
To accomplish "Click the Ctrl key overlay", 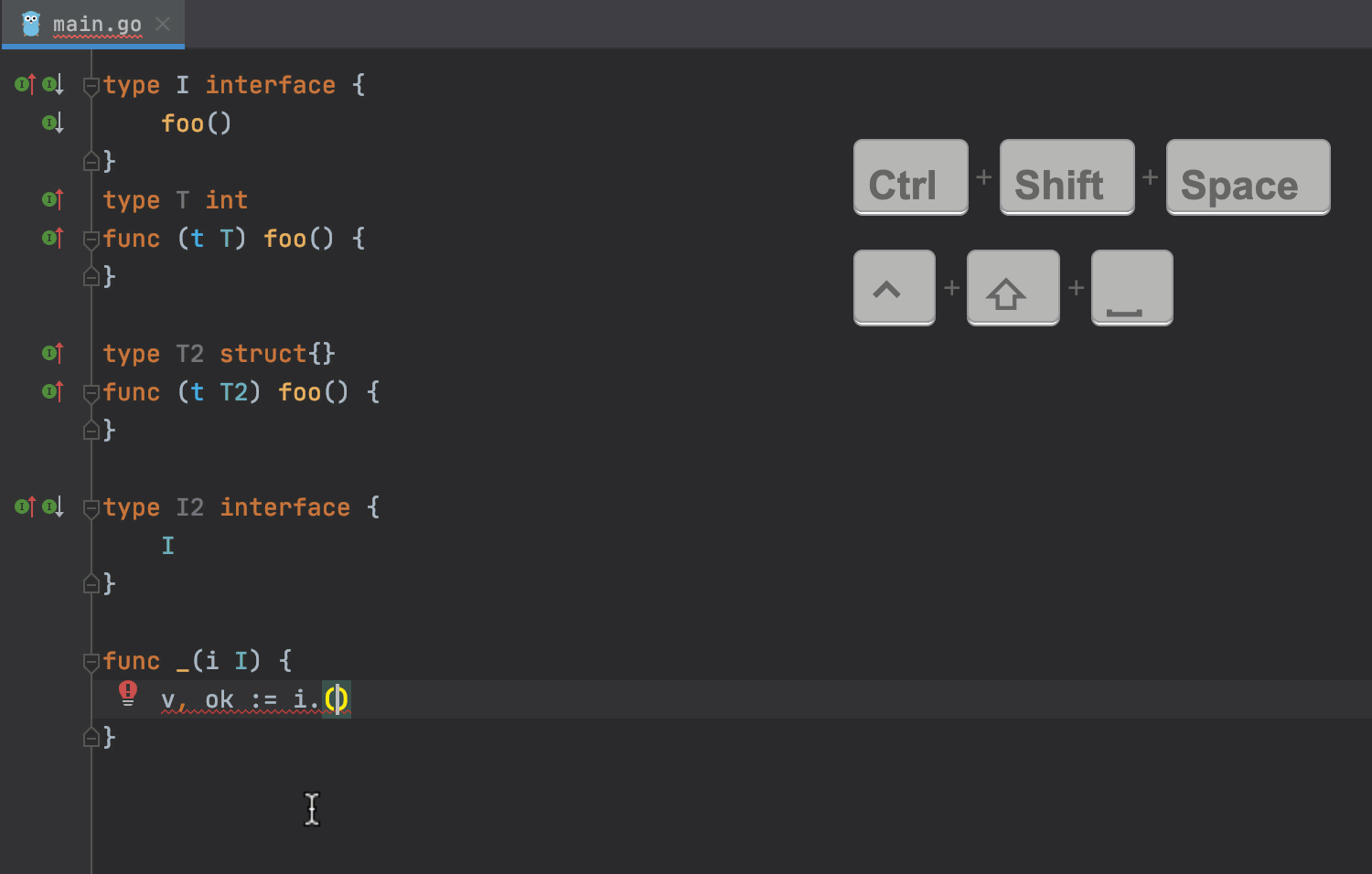I will coord(911,177).
